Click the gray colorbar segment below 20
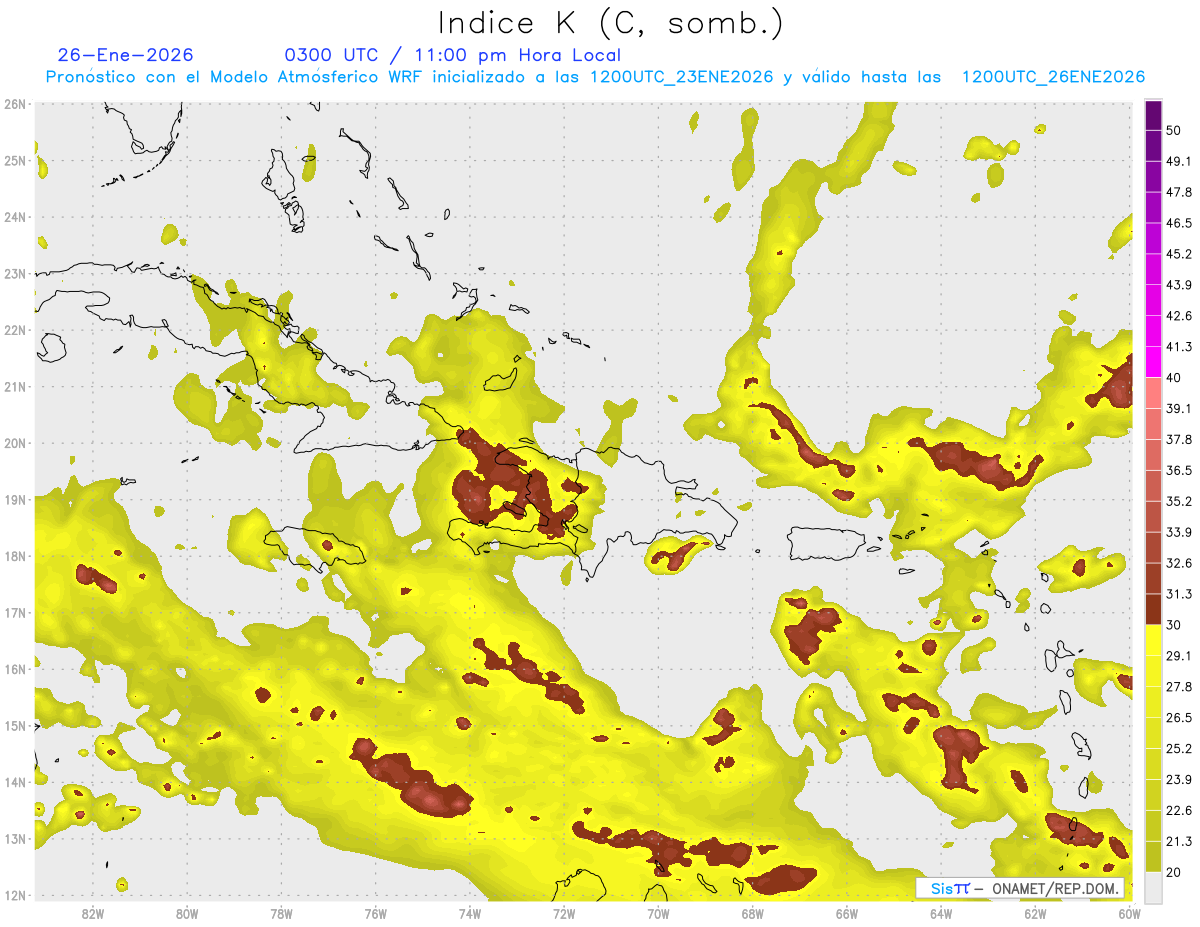1200x927 pixels. [x=1153, y=887]
